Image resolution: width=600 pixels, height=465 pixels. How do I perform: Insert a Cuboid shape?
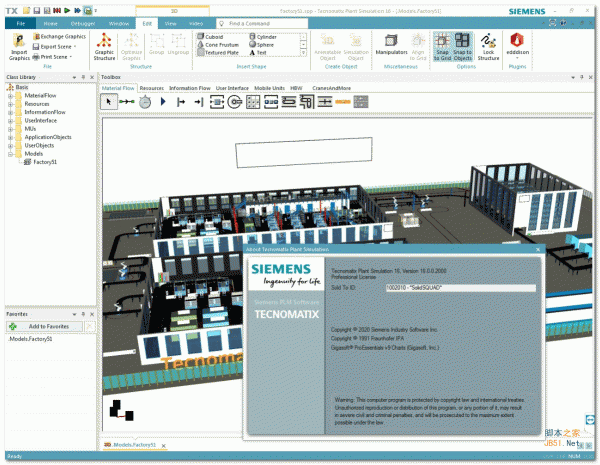tap(213, 36)
